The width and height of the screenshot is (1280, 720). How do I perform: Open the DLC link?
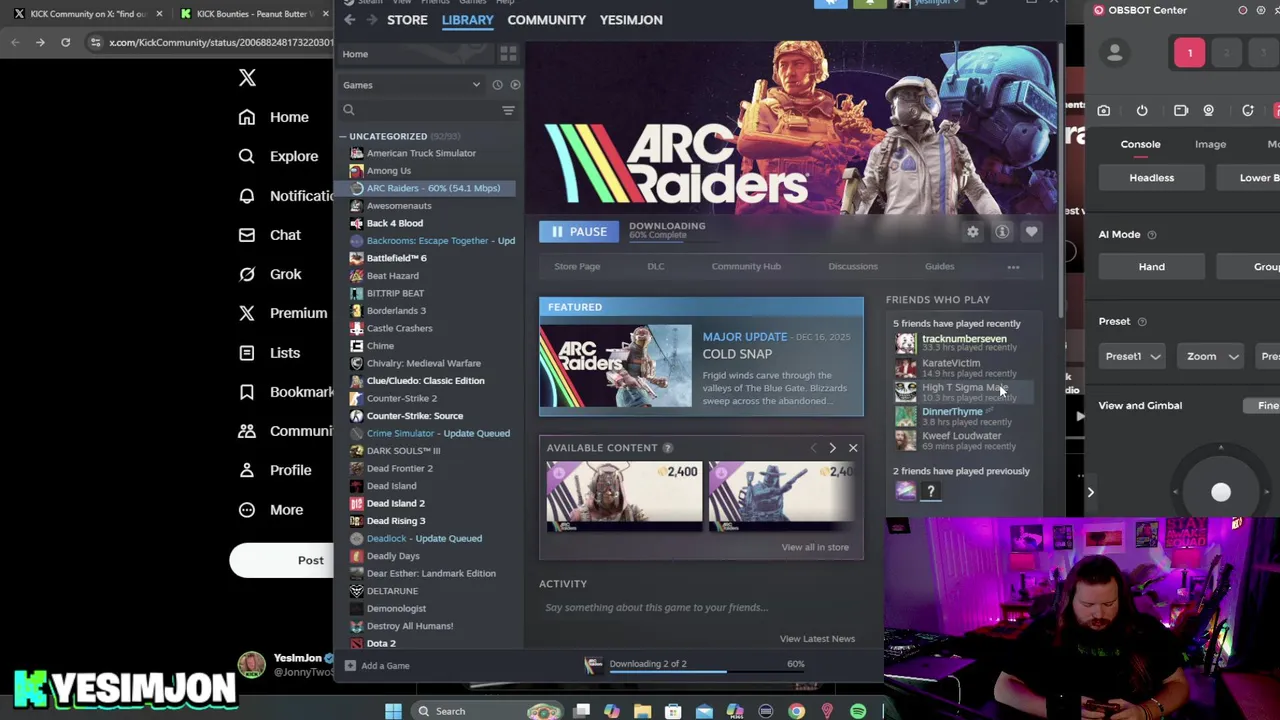[x=655, y=266]
